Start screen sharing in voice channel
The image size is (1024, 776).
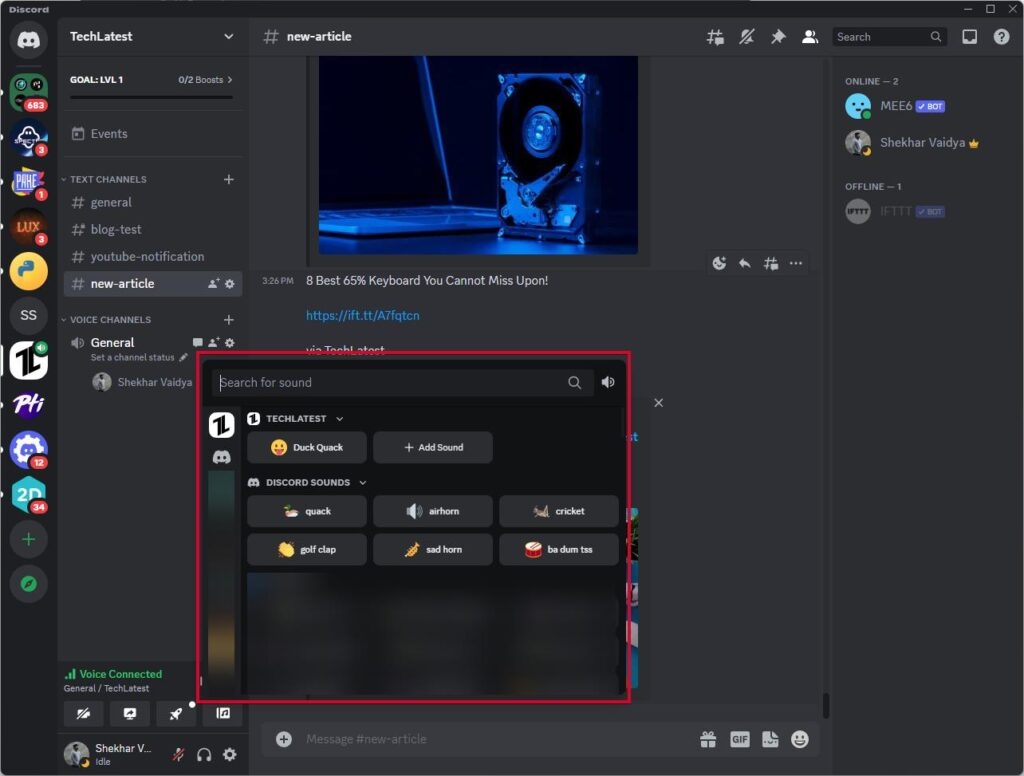pyautogui.click(x=130, y=714)
